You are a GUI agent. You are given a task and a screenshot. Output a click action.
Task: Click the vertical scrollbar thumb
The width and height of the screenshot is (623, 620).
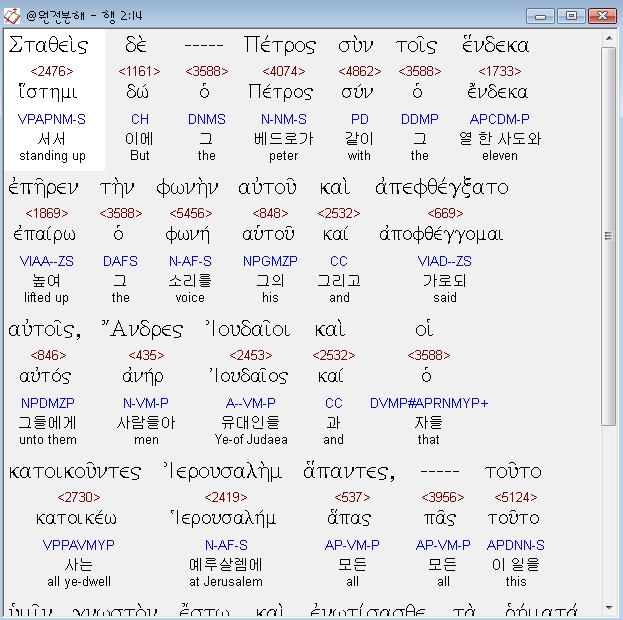coord(608,236)
